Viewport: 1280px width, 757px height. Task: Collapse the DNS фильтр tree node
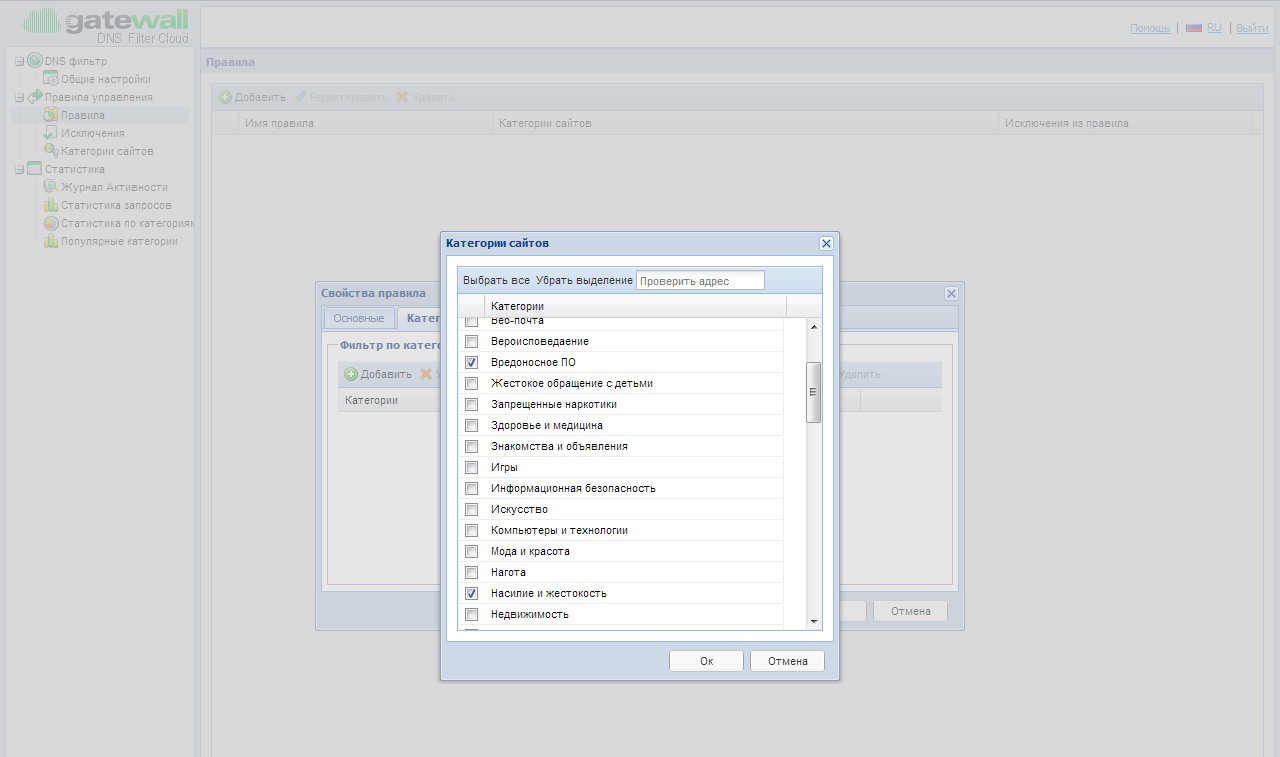(19, 62)
